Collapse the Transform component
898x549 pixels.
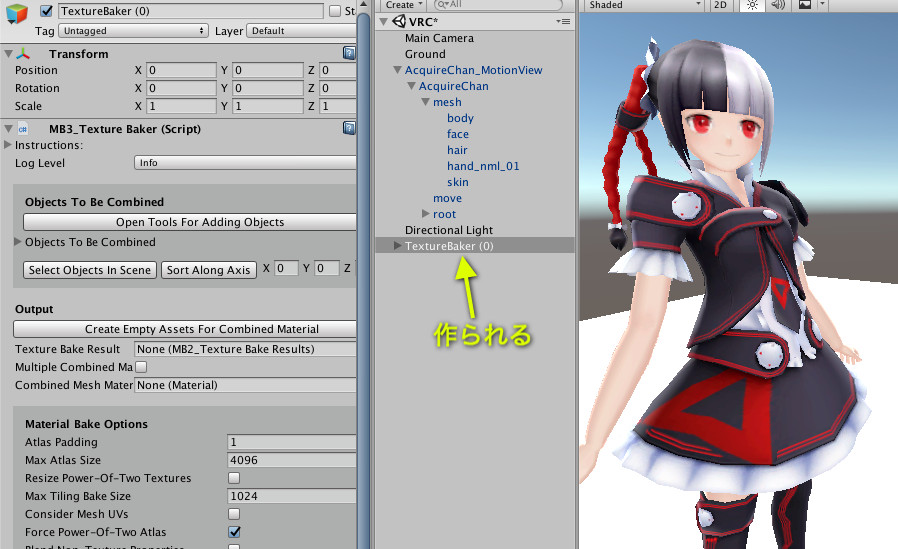click(9, 54)
